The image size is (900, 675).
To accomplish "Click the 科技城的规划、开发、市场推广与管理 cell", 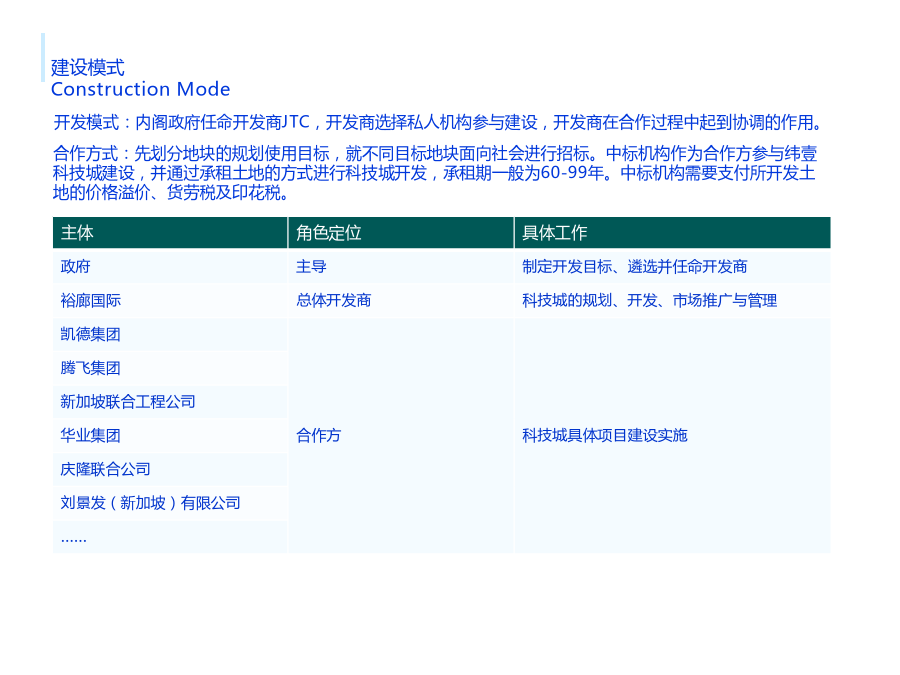I will click(x=672, y=300).
